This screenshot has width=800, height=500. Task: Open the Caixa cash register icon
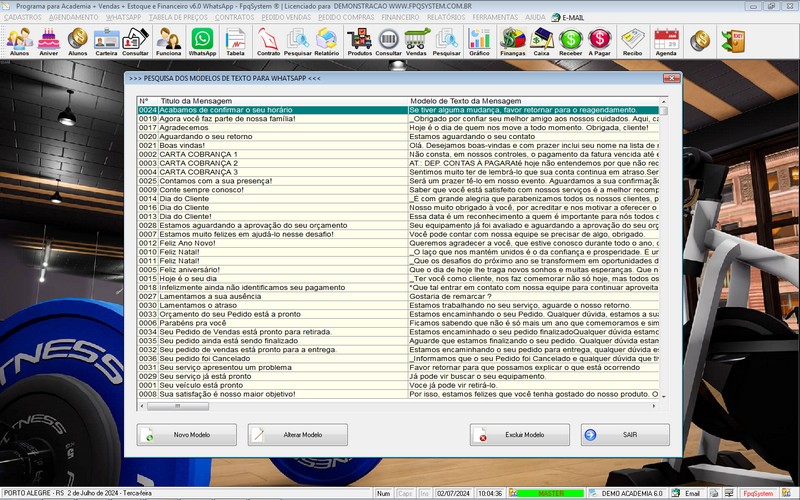pyautogui.click(x=541, y=41)
